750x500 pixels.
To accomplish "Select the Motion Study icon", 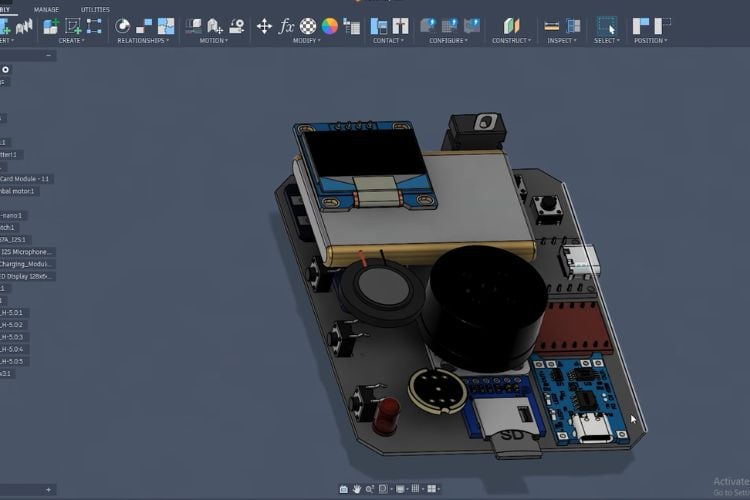I will point(237,26).
